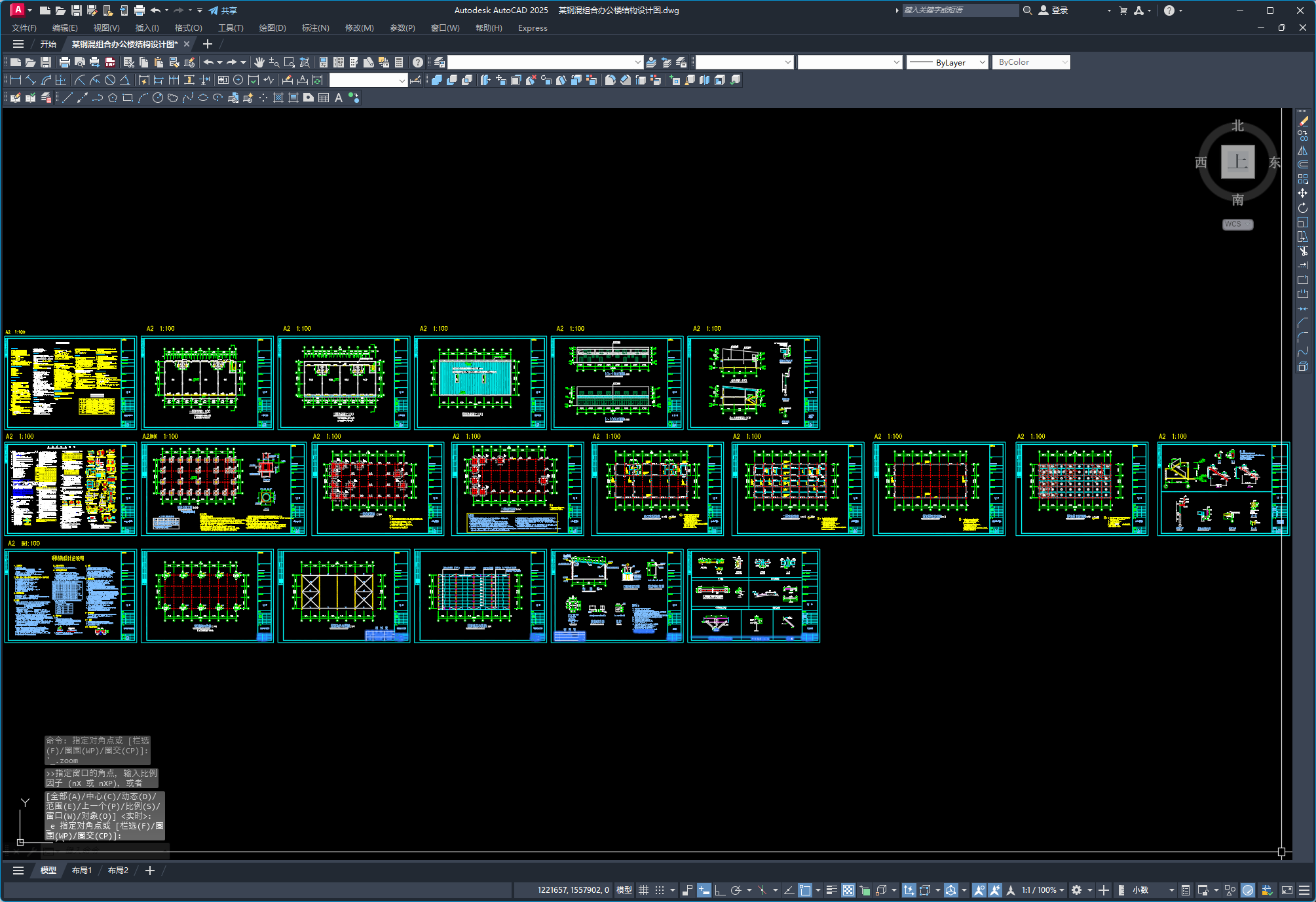Select the Pan hand tool
The height and width of the screenshot is (902, 1316).
click(259, 62)
